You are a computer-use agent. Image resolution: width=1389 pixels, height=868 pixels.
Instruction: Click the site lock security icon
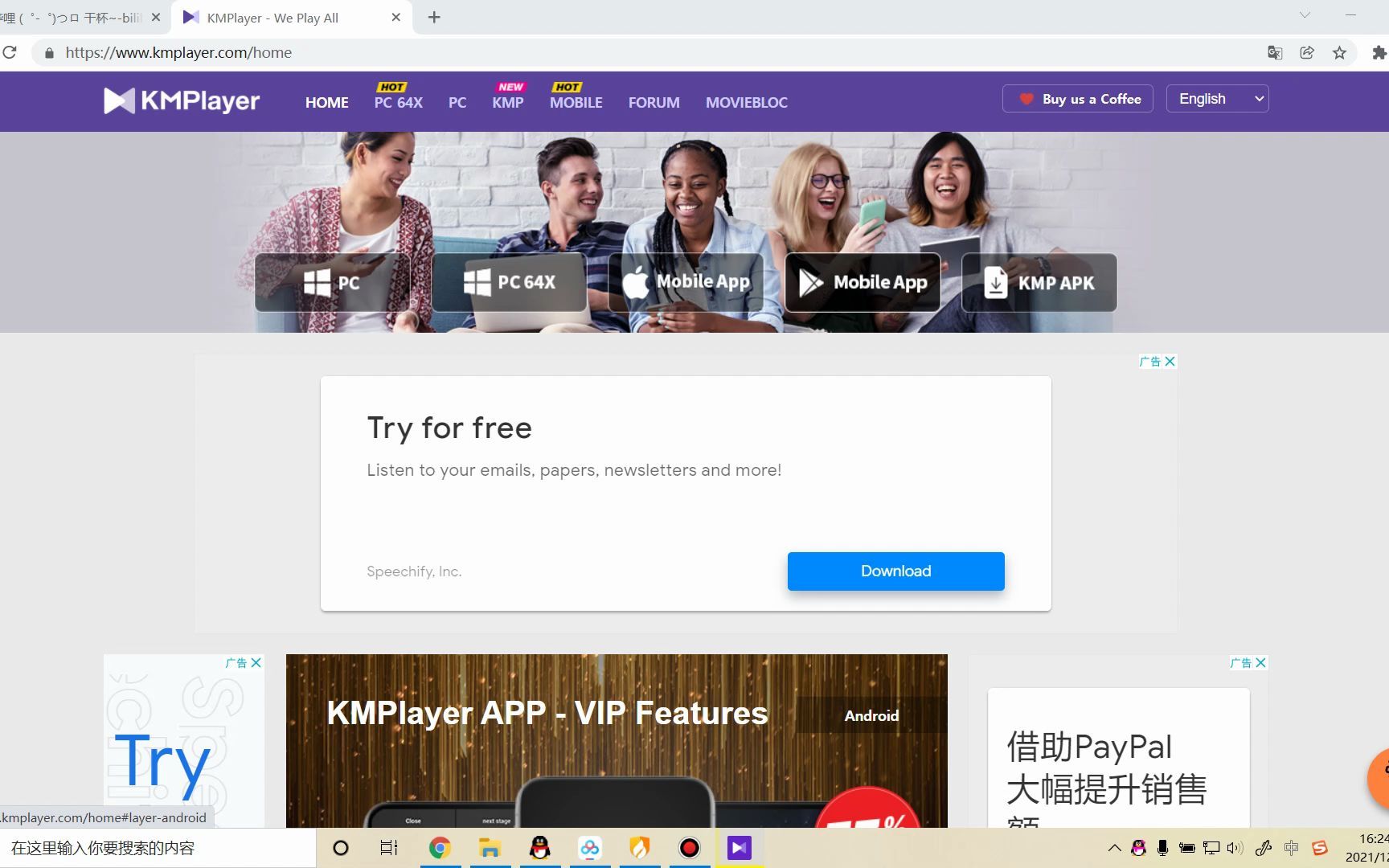pyautogui.click(x=49, y=52)
